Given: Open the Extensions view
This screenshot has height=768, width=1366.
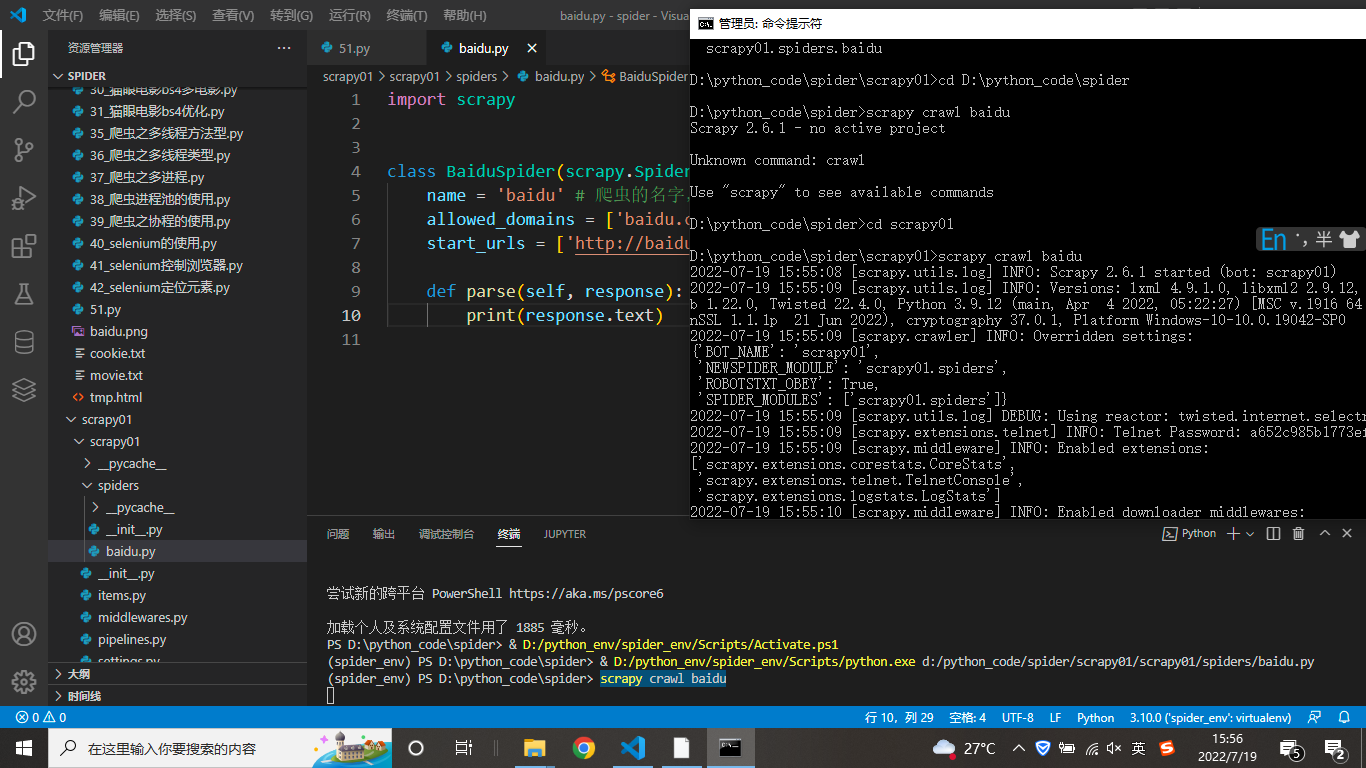Looking at the screenshot, I should 24,246.
